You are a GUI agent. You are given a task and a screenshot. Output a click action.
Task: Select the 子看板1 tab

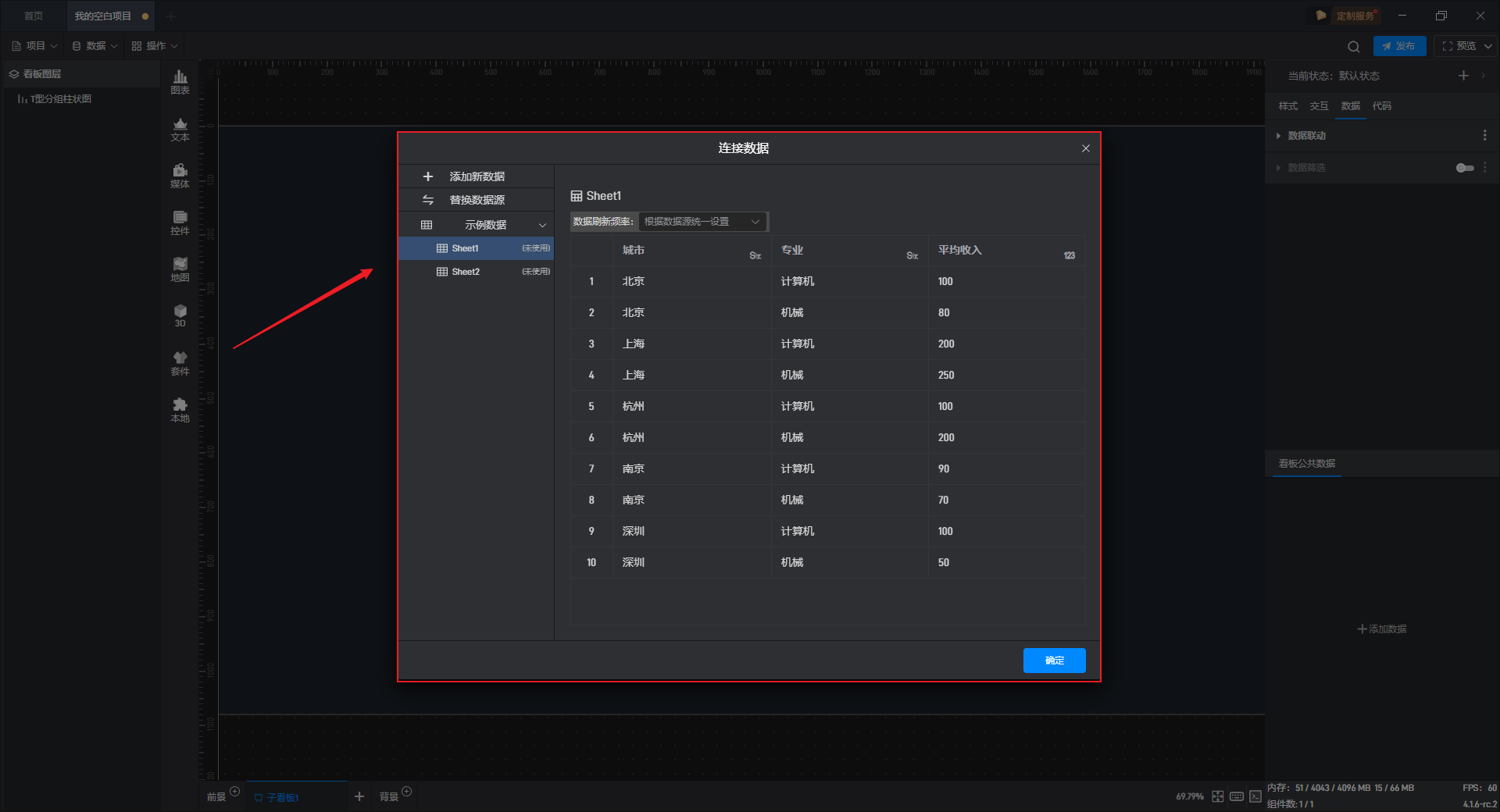296,797
